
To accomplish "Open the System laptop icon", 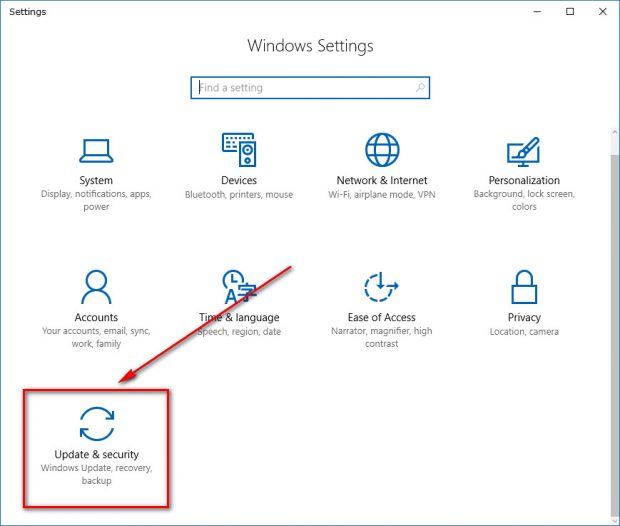I will [96, 151].
